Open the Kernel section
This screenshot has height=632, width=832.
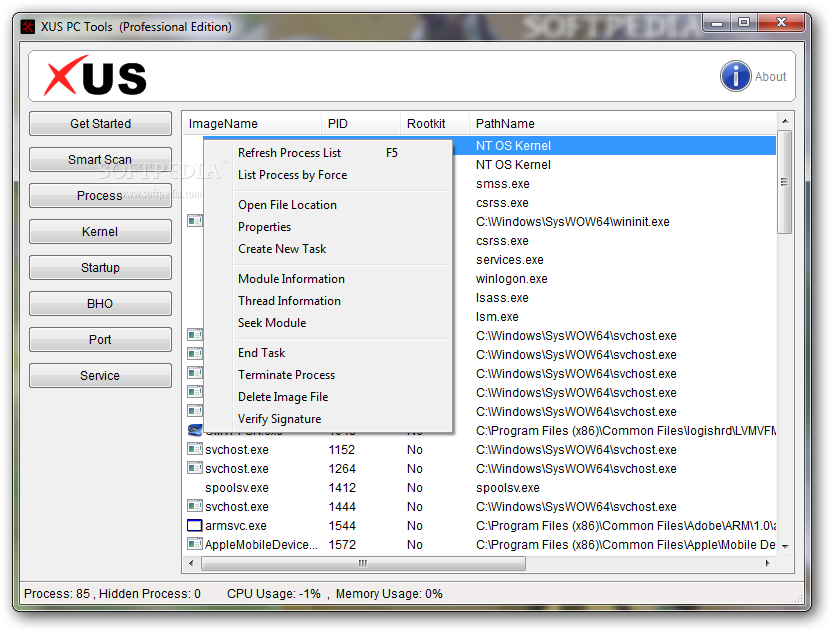pyautogui.click(x=100, y=232)
